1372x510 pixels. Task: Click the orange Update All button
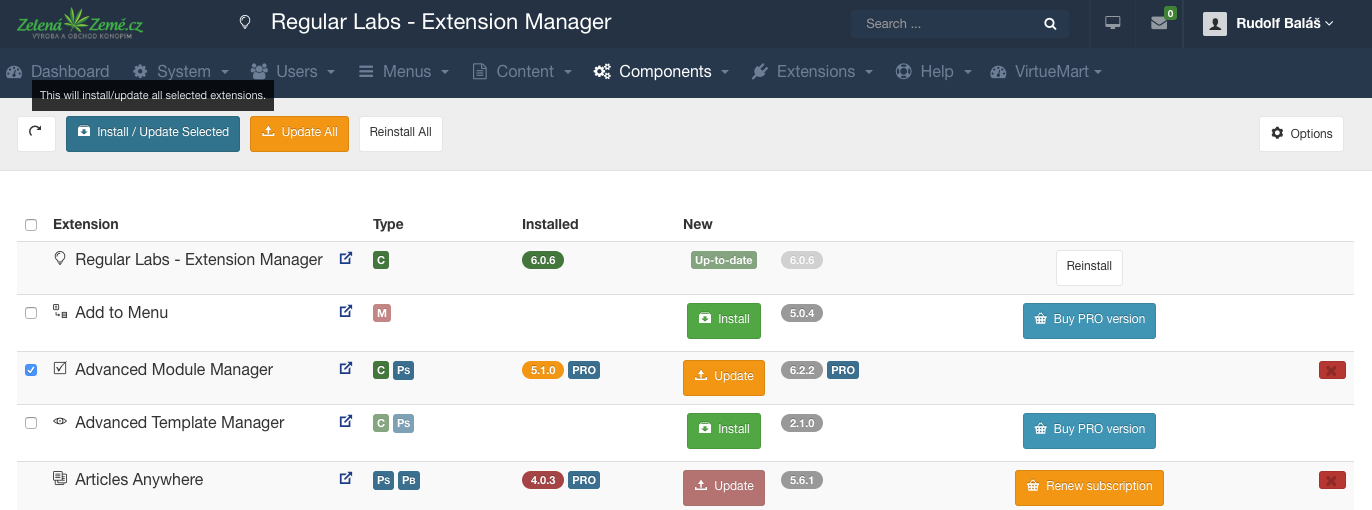299,133
